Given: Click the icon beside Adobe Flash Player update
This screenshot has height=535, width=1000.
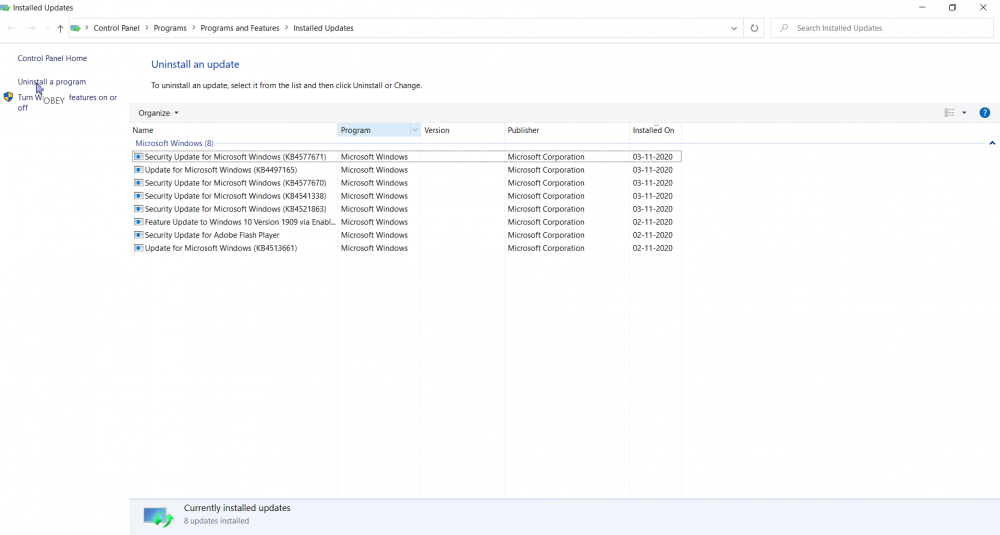Looking at the screenshot, I should point(138,235).
